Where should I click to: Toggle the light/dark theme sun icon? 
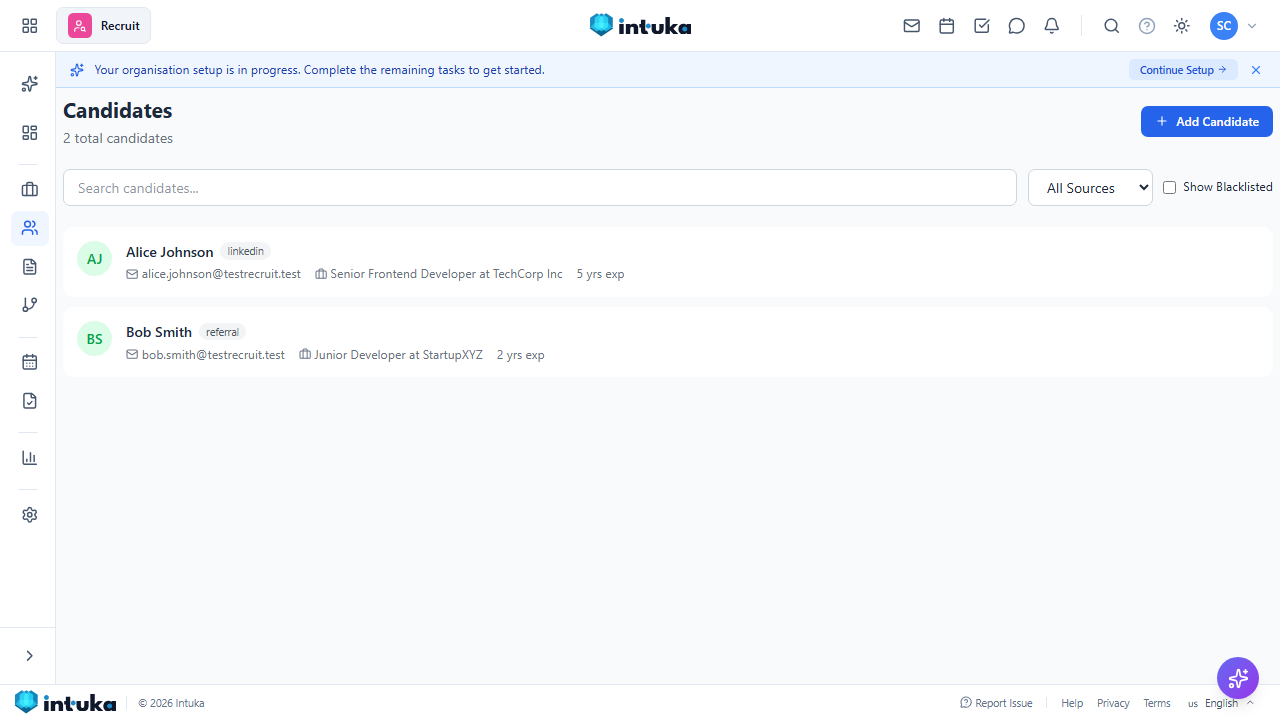(1181, 26)
